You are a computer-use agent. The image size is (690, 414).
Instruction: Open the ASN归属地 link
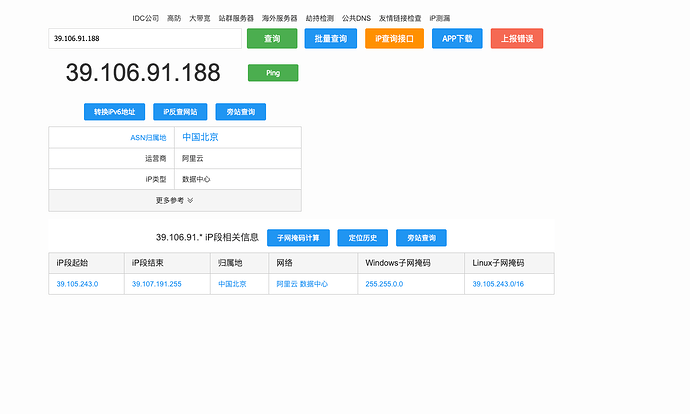148,138
